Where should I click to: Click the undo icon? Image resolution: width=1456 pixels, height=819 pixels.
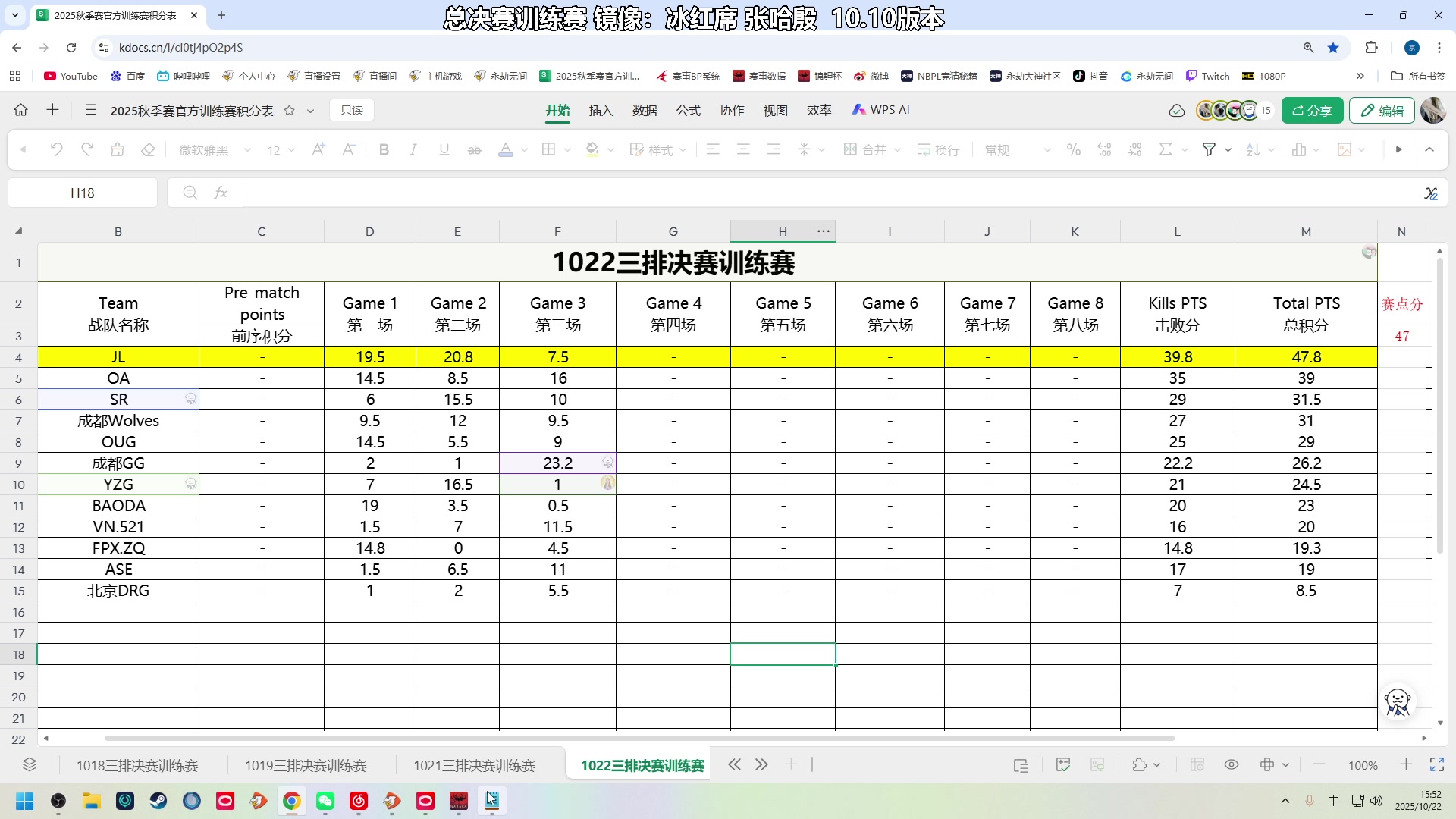[56, 149]
